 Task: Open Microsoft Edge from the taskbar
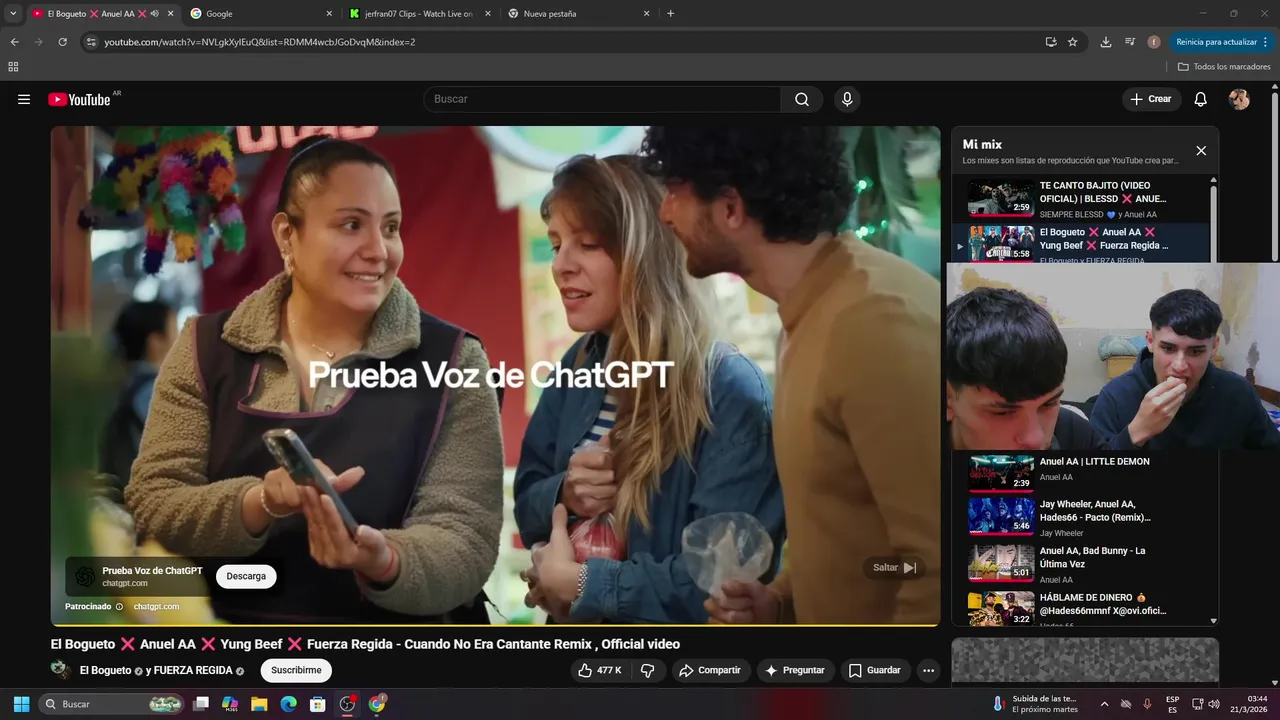coord(288,704)
